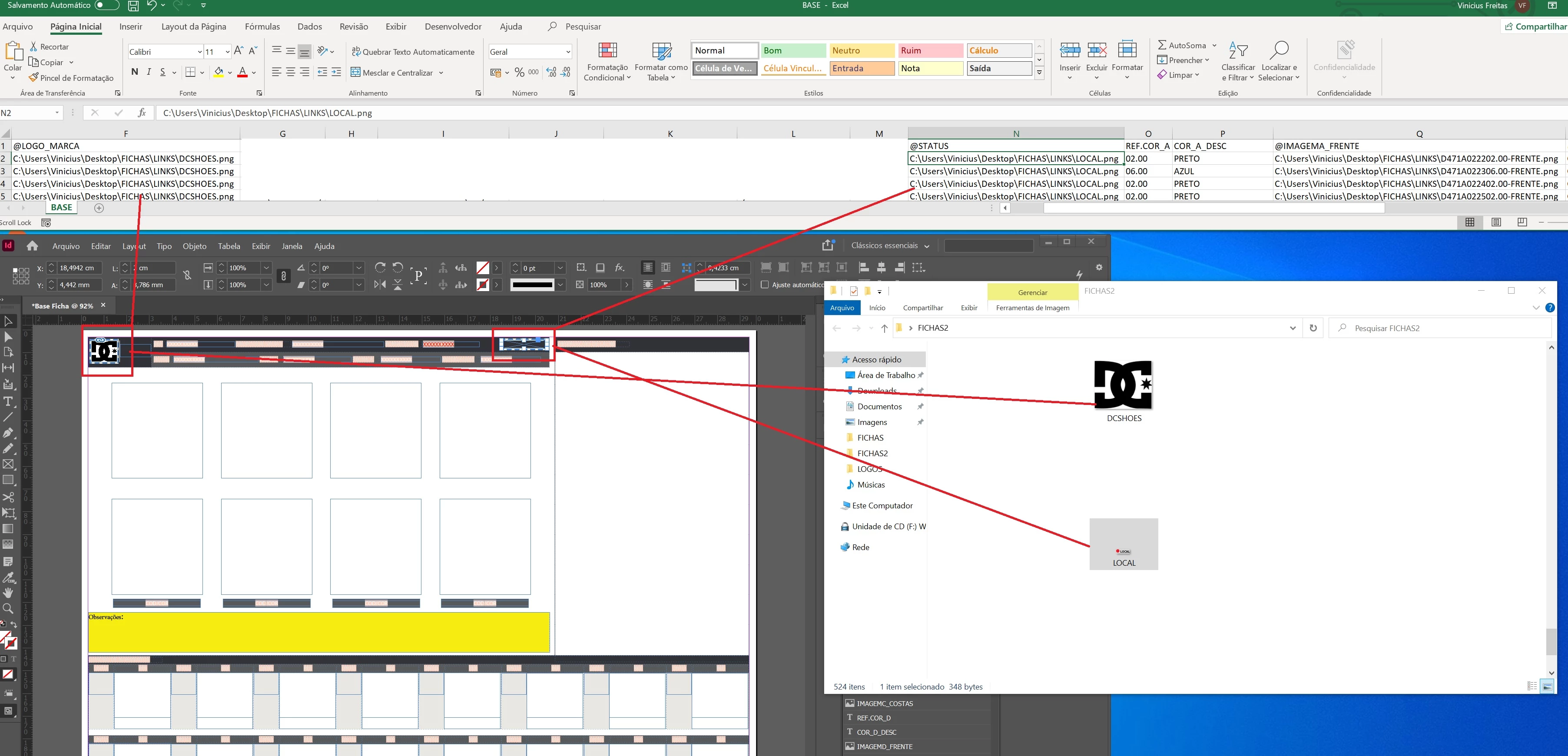1568x756 pixels.
Task: Open the Objeto menu in InDesign
Action: 194,246
